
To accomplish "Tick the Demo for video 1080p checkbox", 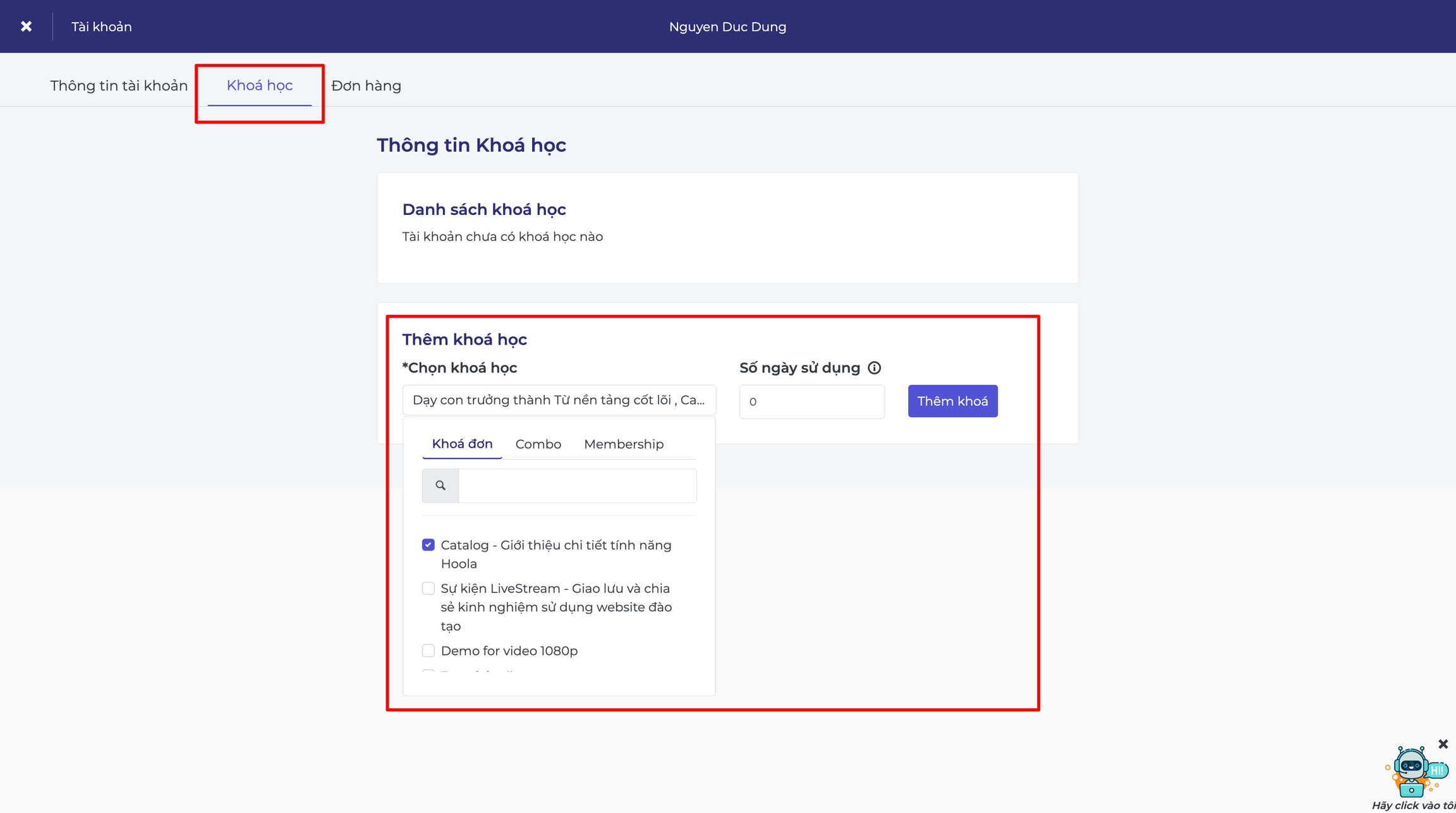I will click(x=428, y=651).
